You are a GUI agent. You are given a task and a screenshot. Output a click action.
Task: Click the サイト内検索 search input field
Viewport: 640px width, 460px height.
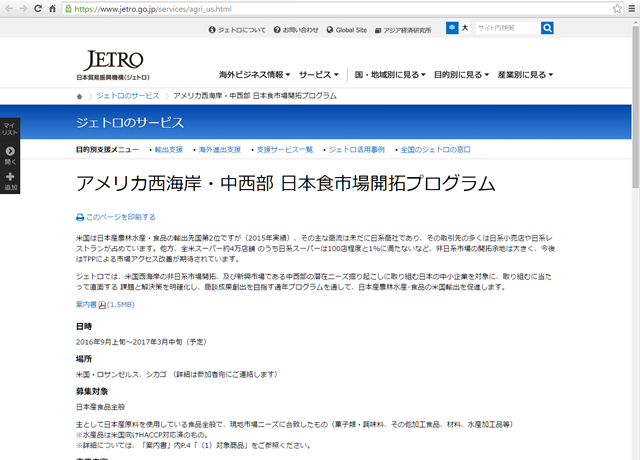point(506,29)
